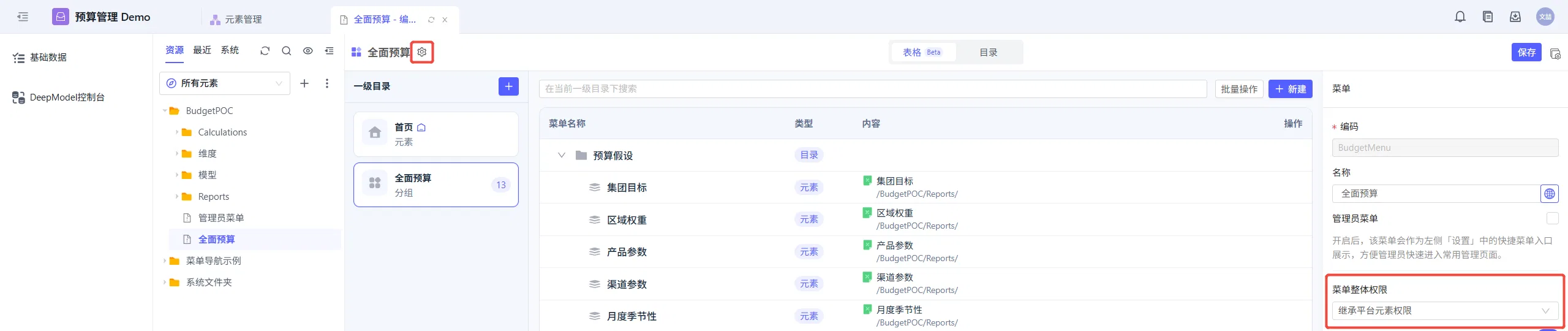The height and width of the screenshot is (331, 1568).
Task: Enable the 管理员菜单 checkbox
Action: tap(1553, 218)
